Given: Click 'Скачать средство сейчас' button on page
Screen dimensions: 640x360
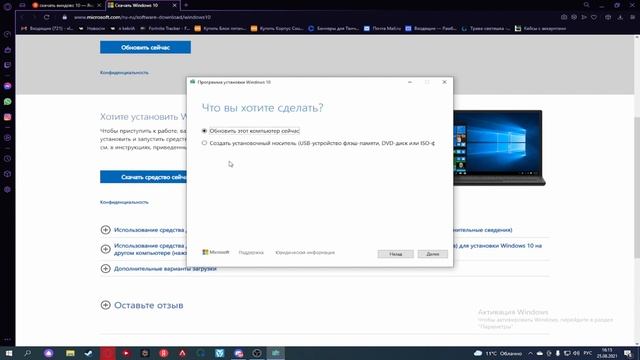Looking at the screenshot, I should point(143,177).
